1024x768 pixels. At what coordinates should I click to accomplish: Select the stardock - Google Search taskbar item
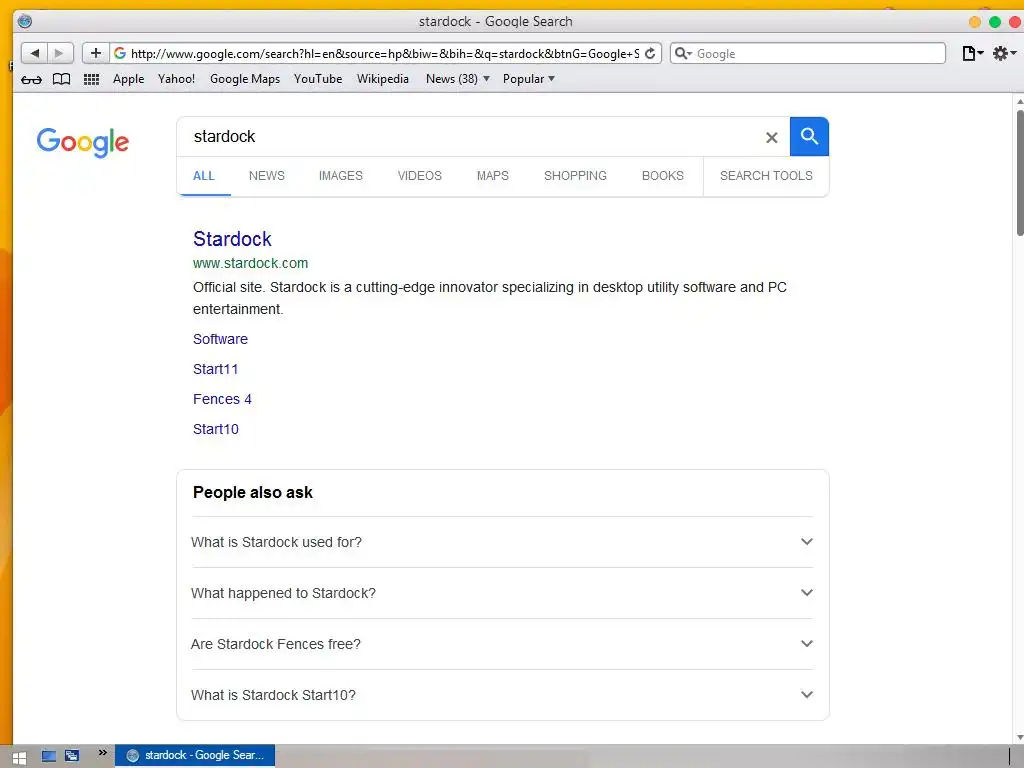click(195, 756)
